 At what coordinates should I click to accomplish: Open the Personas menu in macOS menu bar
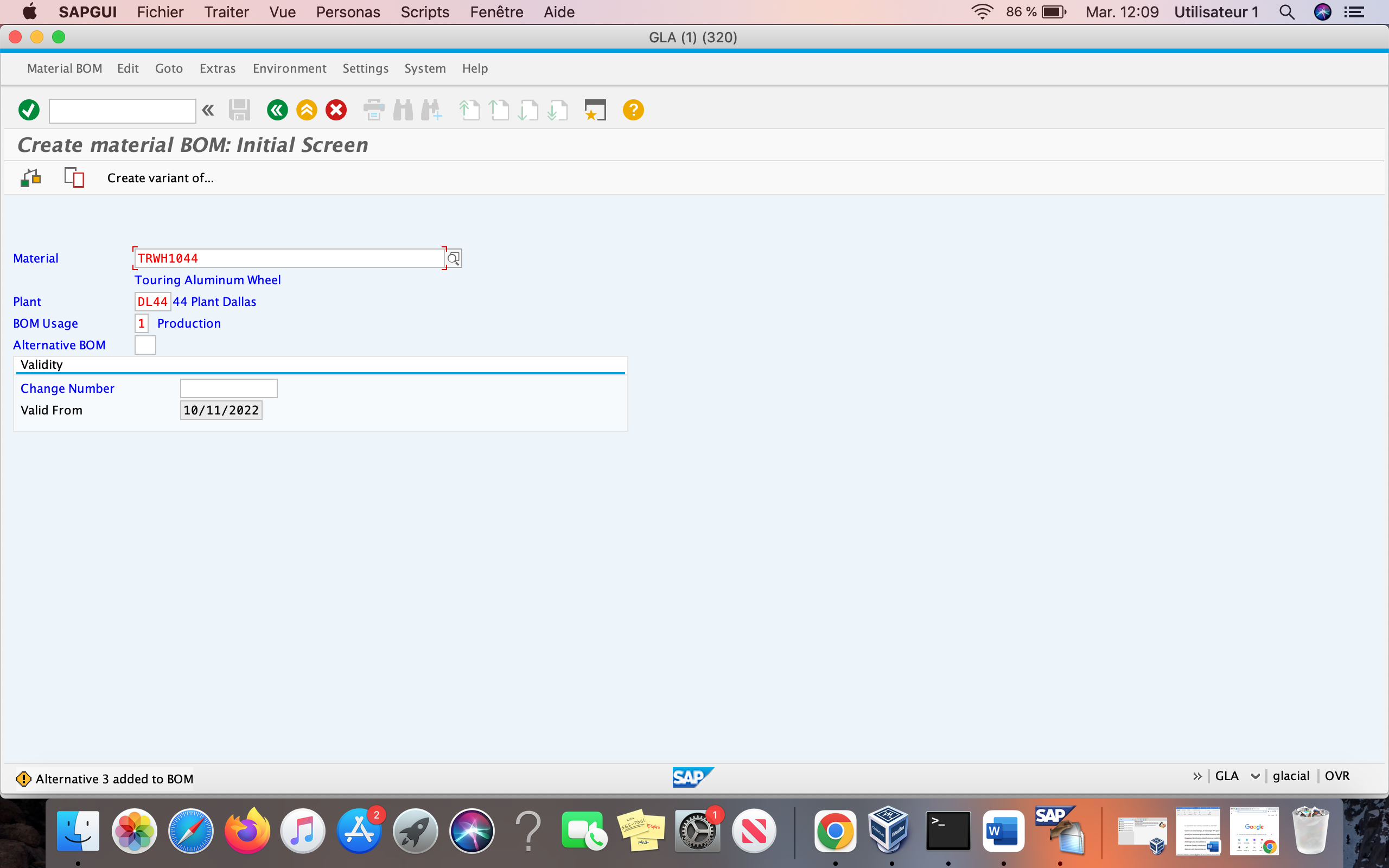click(348, 12)
